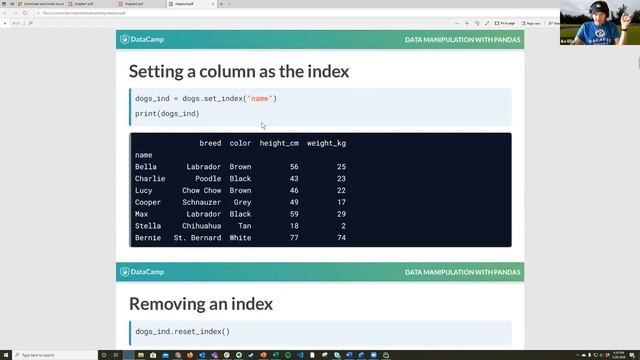Open the action center notification icon

click(x=632, y=356)
